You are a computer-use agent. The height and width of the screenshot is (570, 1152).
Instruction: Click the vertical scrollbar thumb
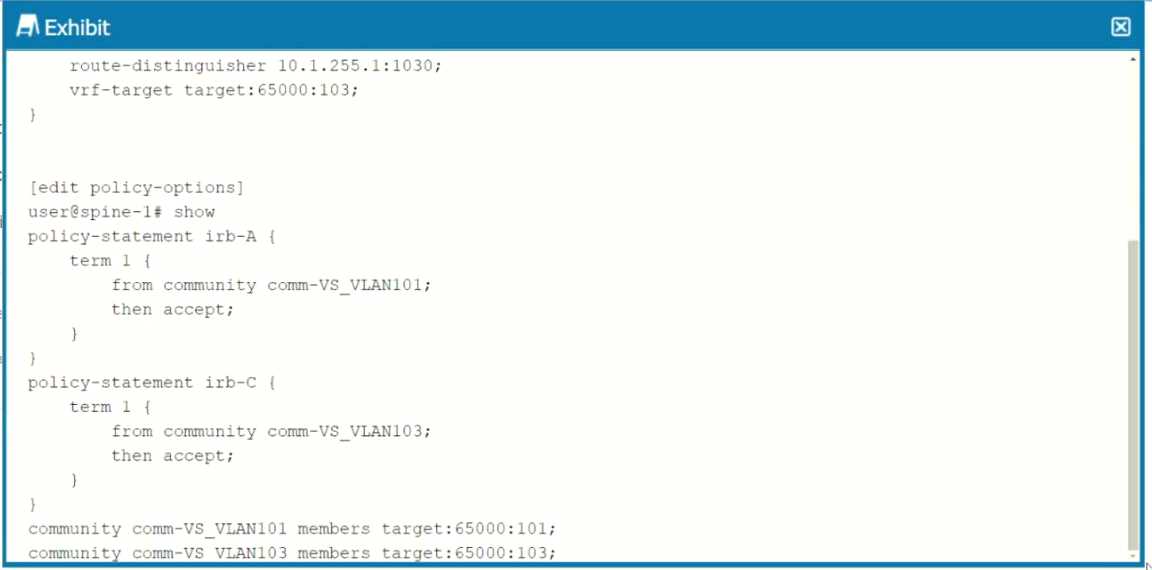1134,393
